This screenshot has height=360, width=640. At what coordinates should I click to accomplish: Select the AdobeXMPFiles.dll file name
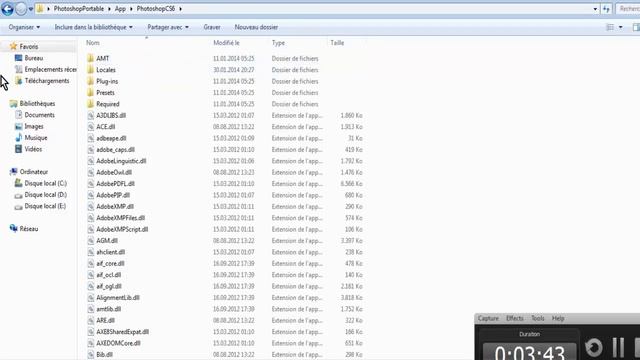coord(120,218)
